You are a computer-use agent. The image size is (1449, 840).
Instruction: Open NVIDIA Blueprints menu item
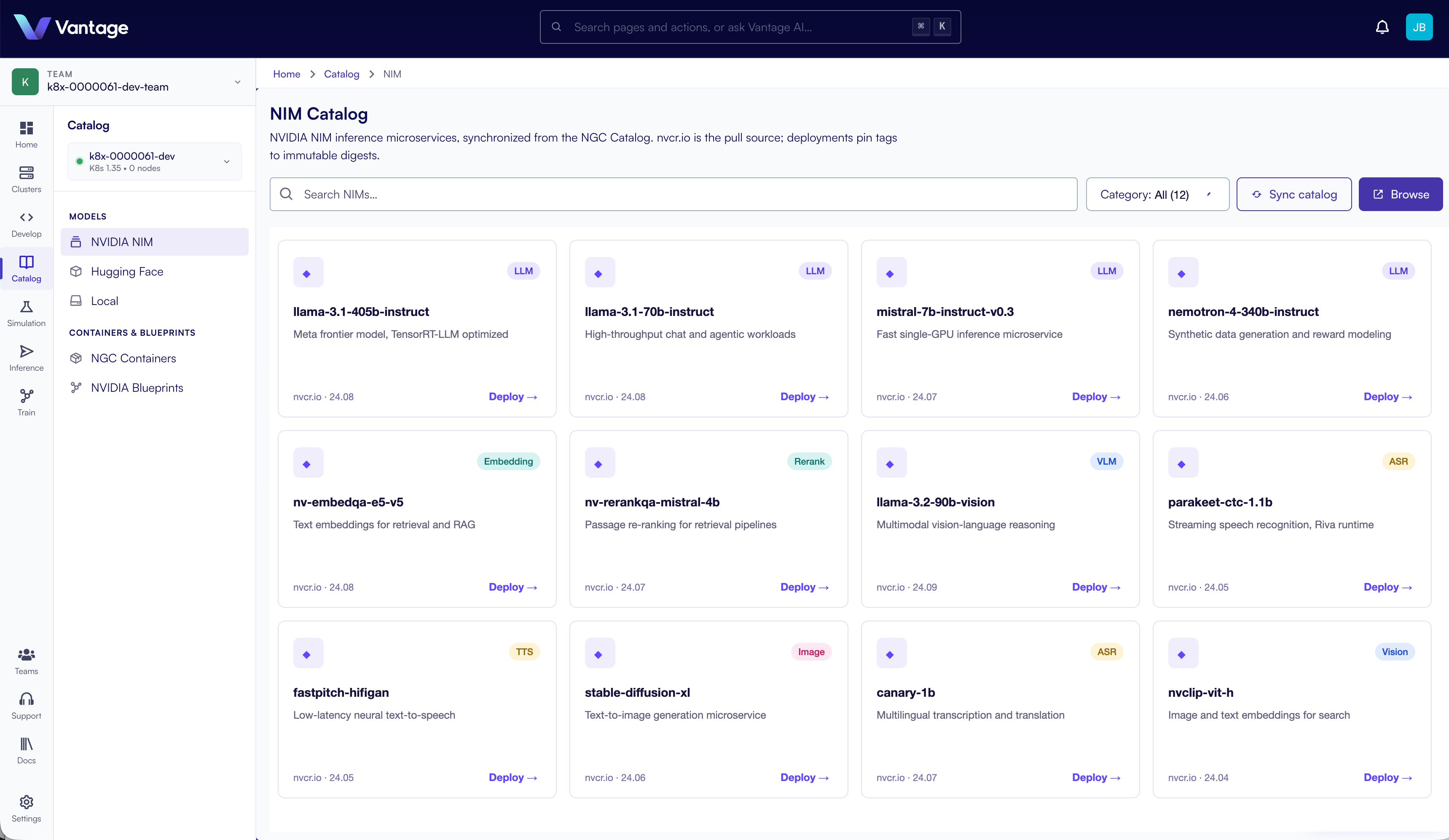(x=154, y=388)
